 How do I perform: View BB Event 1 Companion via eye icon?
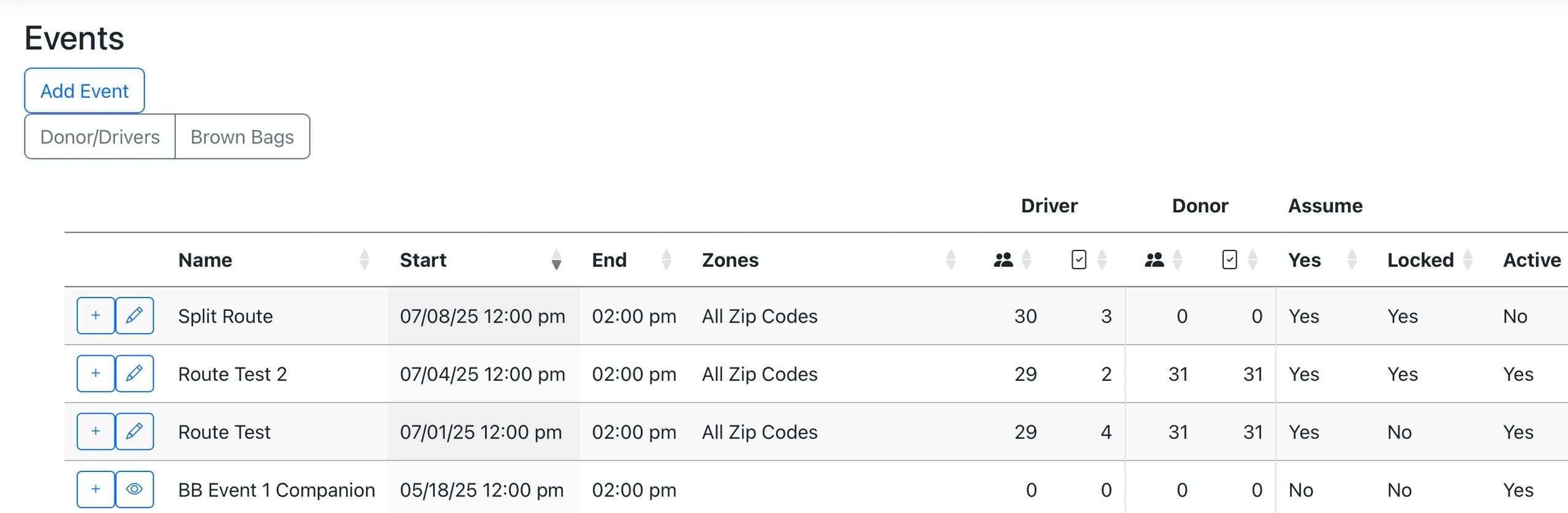pyautogui.click(x=134, y=489)
